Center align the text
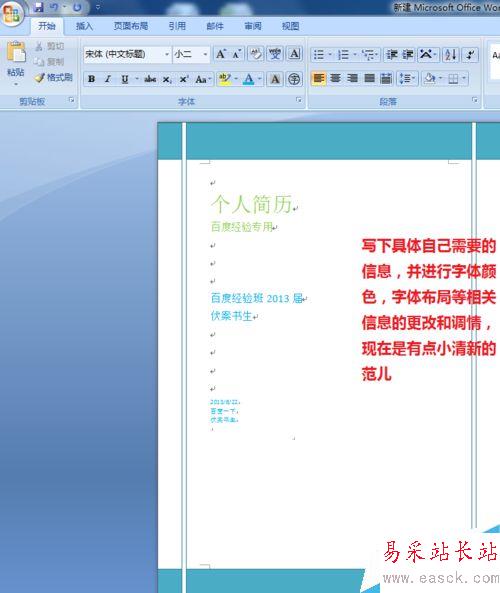 335,78
